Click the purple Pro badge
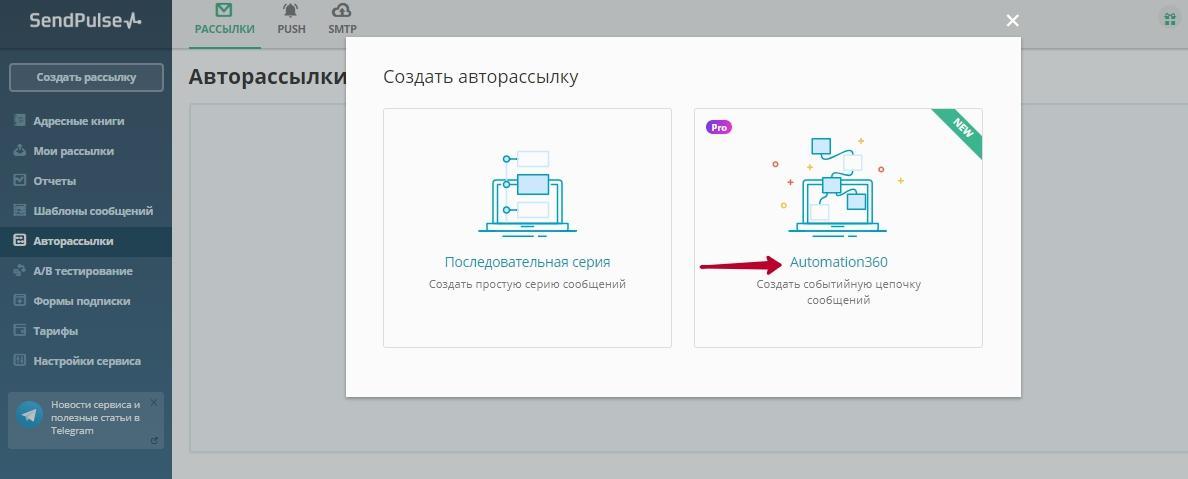This screenshot has height=479, width=1188. pos(719,127)
